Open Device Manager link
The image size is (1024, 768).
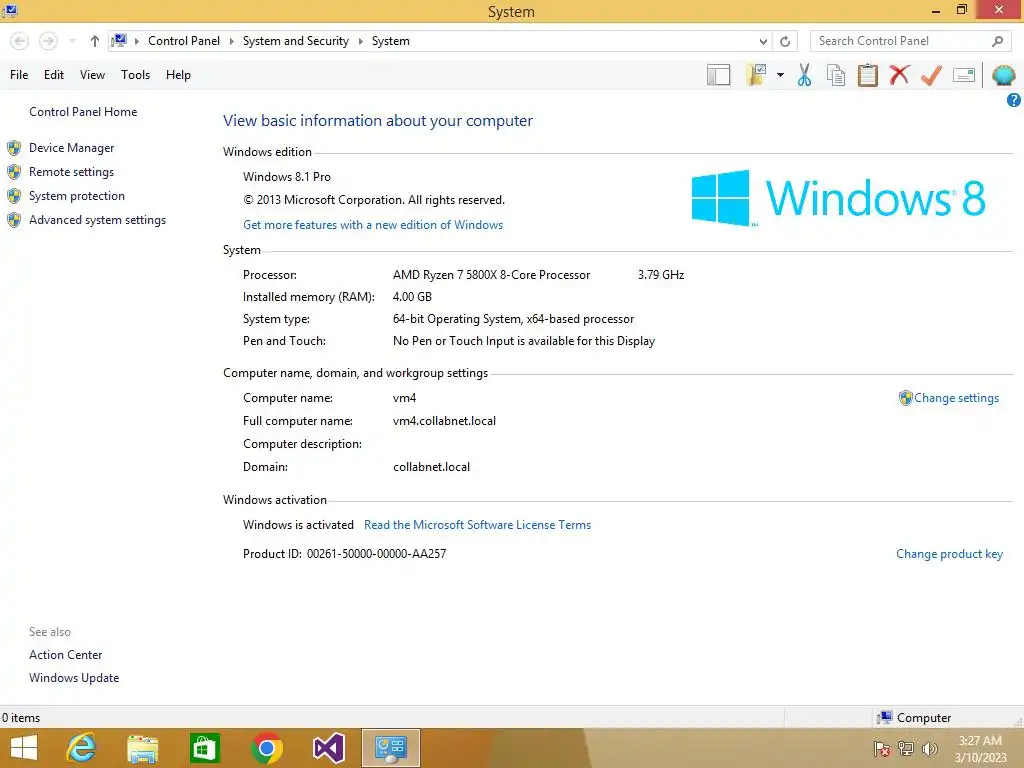[x=71, y=148]
